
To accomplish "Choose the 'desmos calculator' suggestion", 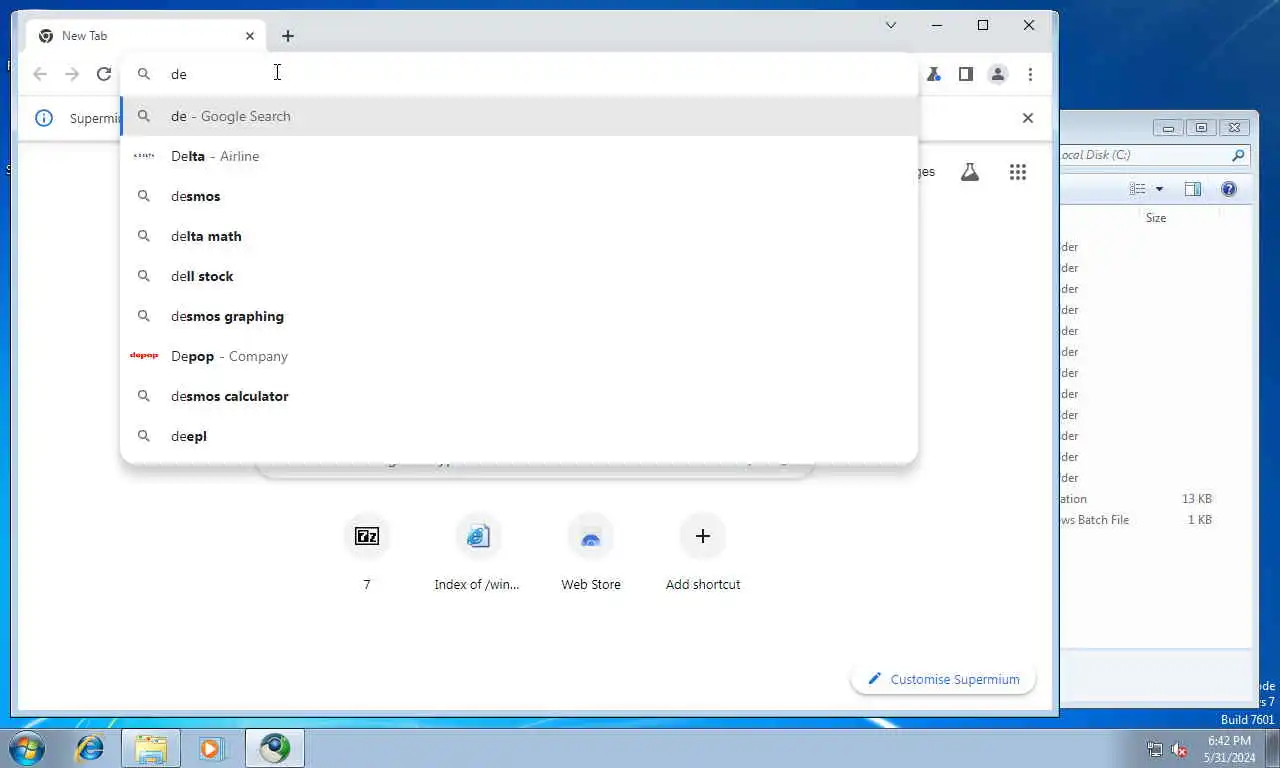I will point(519,396).
